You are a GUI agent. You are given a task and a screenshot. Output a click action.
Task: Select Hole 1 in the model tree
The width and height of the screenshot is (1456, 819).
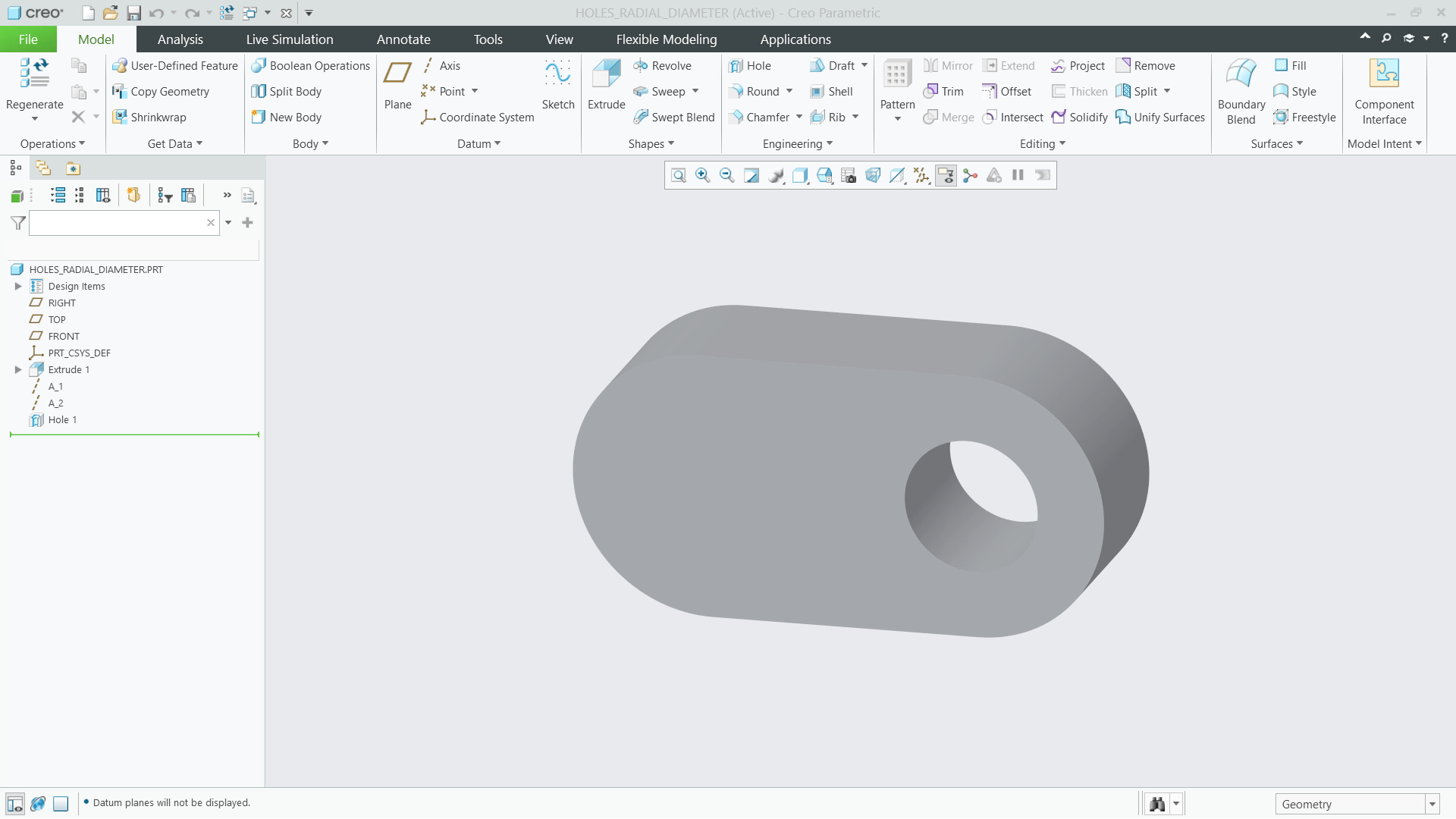coord(62,420)
